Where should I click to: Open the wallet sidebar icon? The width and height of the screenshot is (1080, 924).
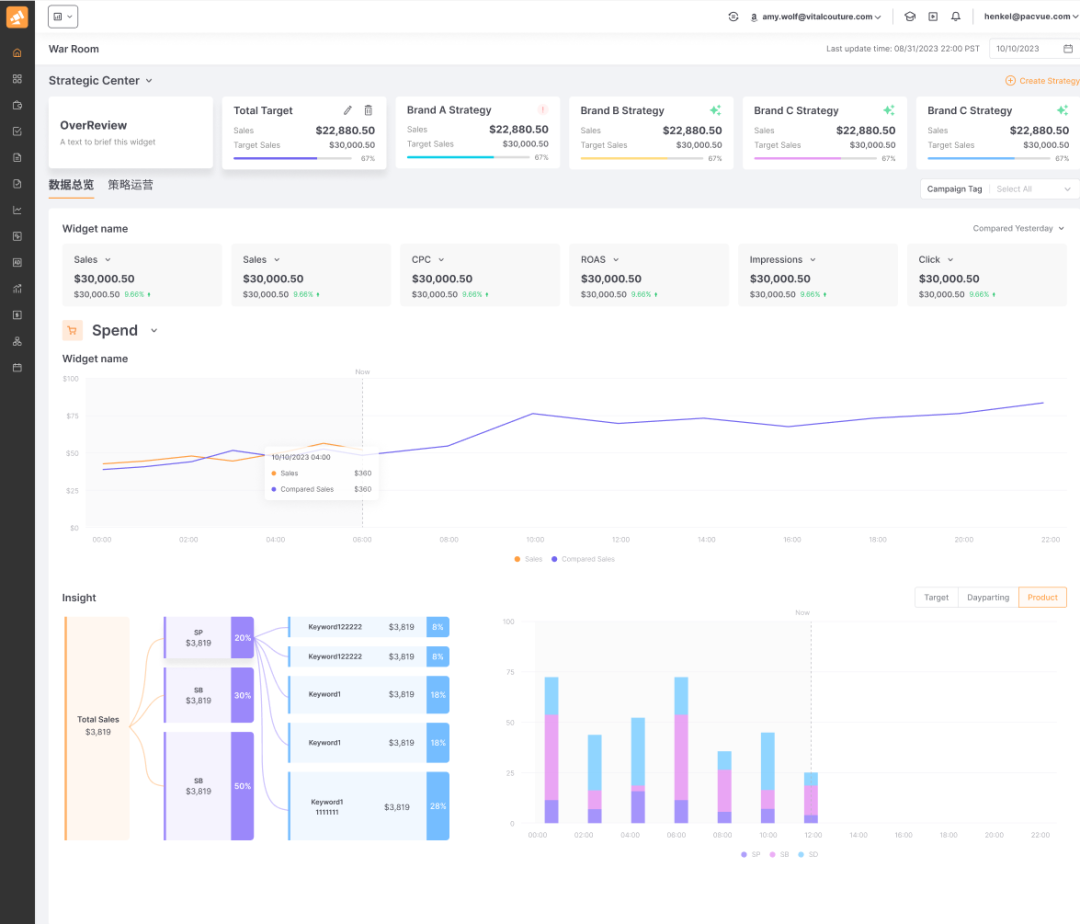[x=17, y=105]
